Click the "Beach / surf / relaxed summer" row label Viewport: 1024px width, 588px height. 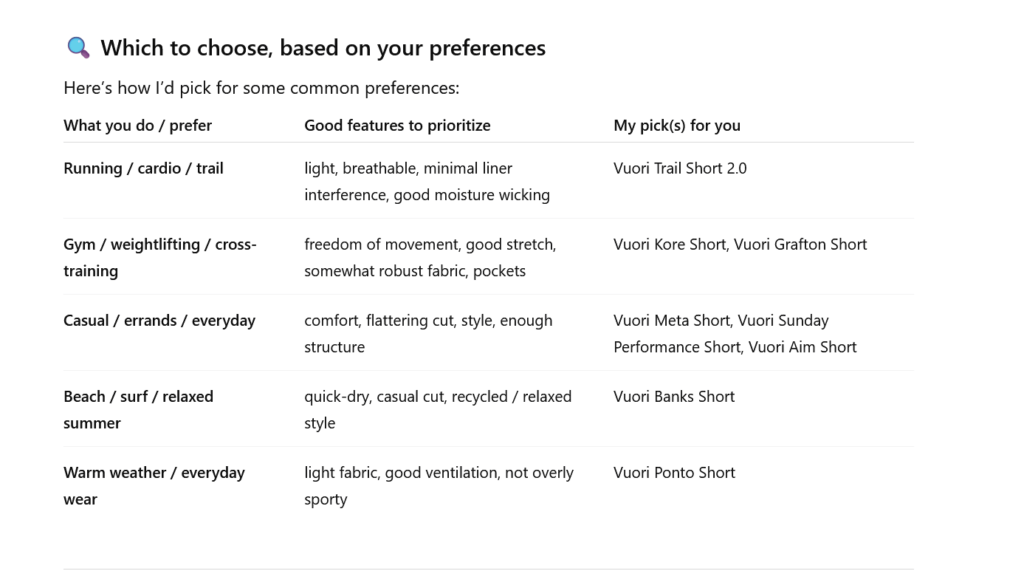138,409
